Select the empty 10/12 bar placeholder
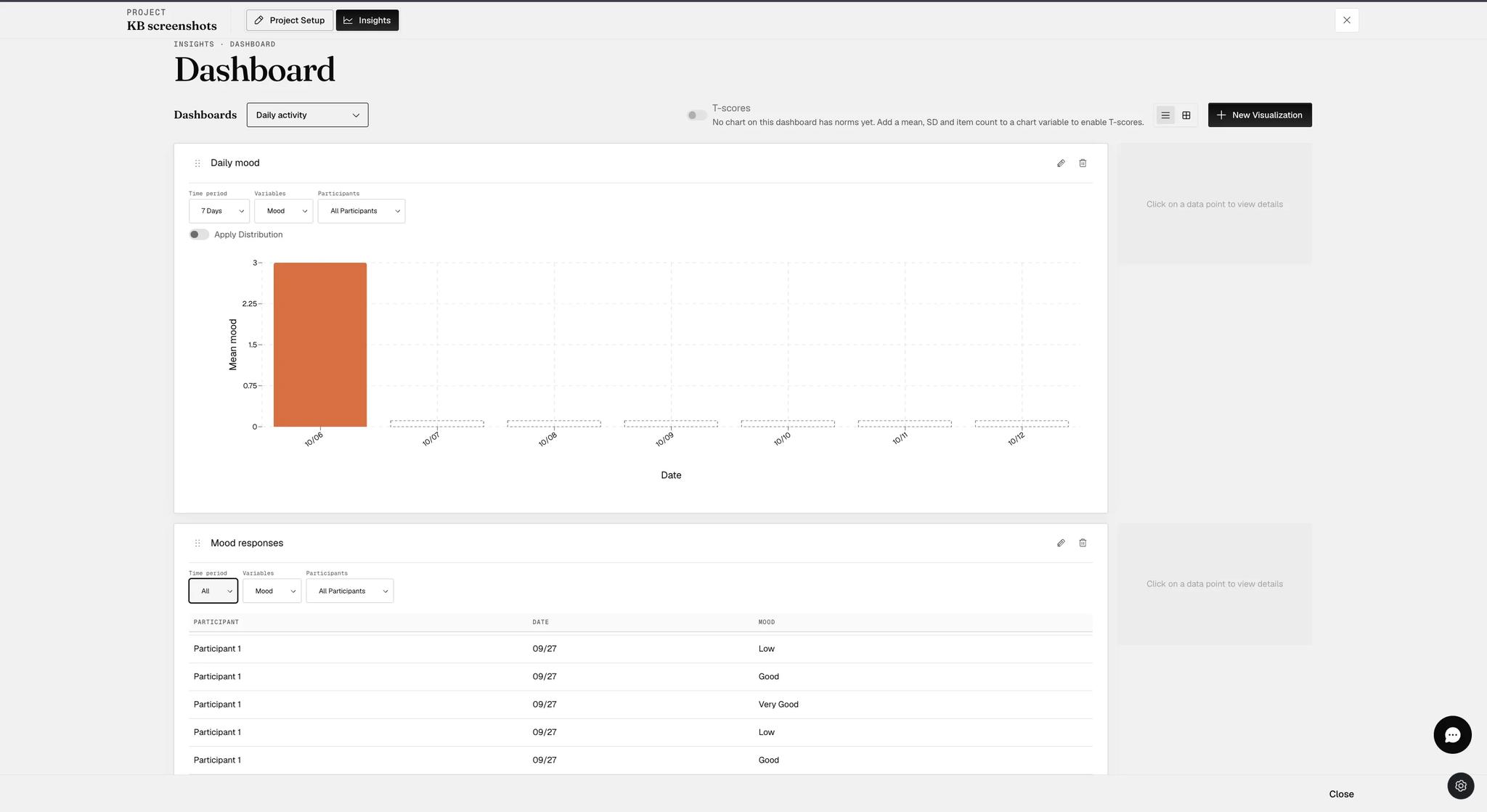This screenshot has width=1487, height=812. tap(1022, 424)
